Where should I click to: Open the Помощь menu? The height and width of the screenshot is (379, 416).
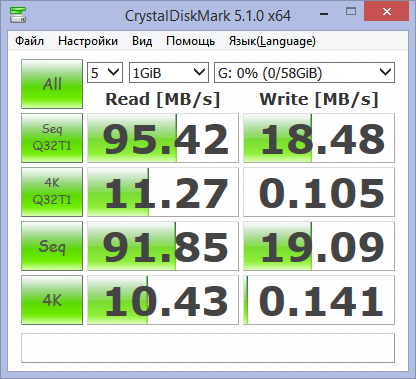click(x=190, y=41)
